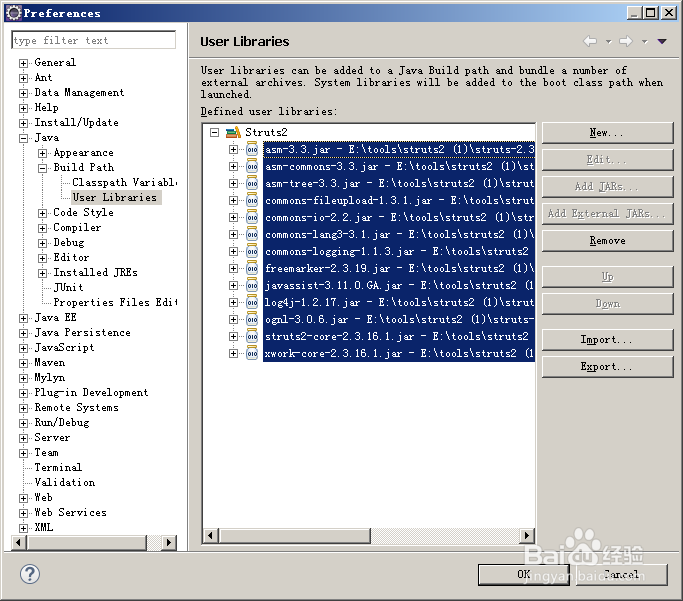
Task: Open the back history dropdown arrow
Action: click(608, 42)
